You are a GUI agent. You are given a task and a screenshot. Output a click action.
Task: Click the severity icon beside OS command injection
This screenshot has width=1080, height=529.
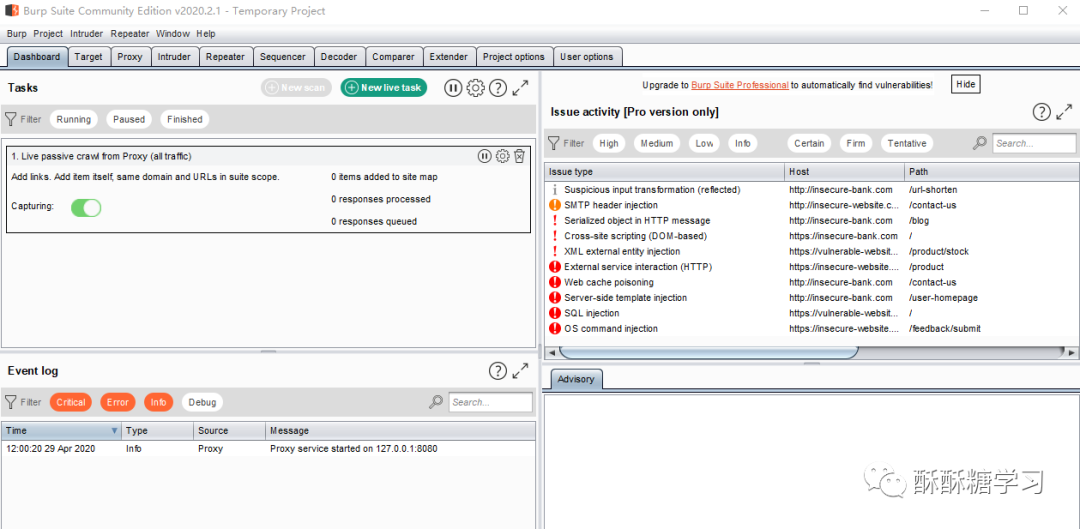click(554, 329)
